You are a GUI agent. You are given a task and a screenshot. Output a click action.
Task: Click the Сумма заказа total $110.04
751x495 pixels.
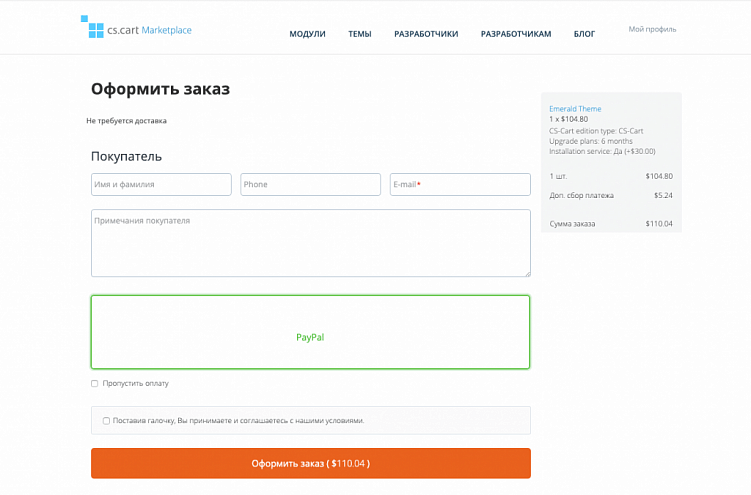(x=659, y=224)
